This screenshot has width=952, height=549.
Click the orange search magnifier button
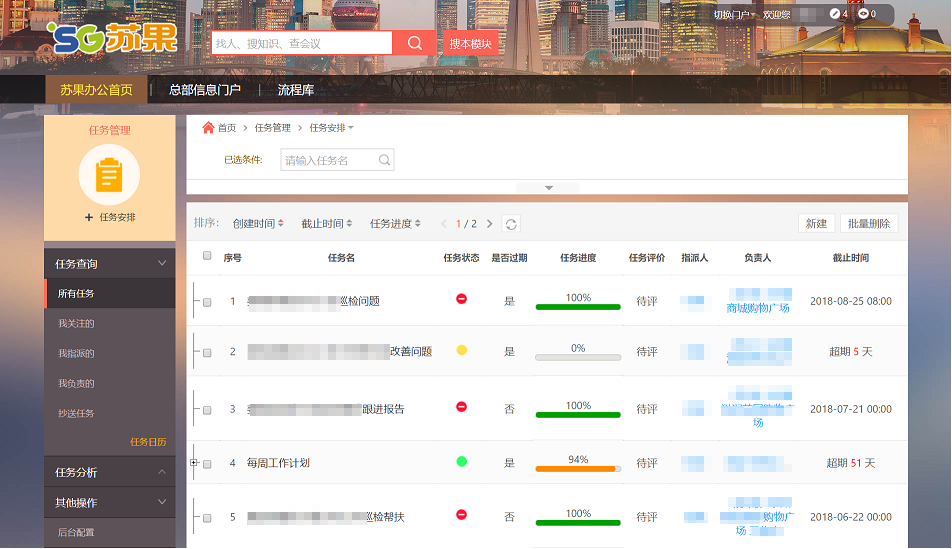pyautogui.click(x=414, y=43)
